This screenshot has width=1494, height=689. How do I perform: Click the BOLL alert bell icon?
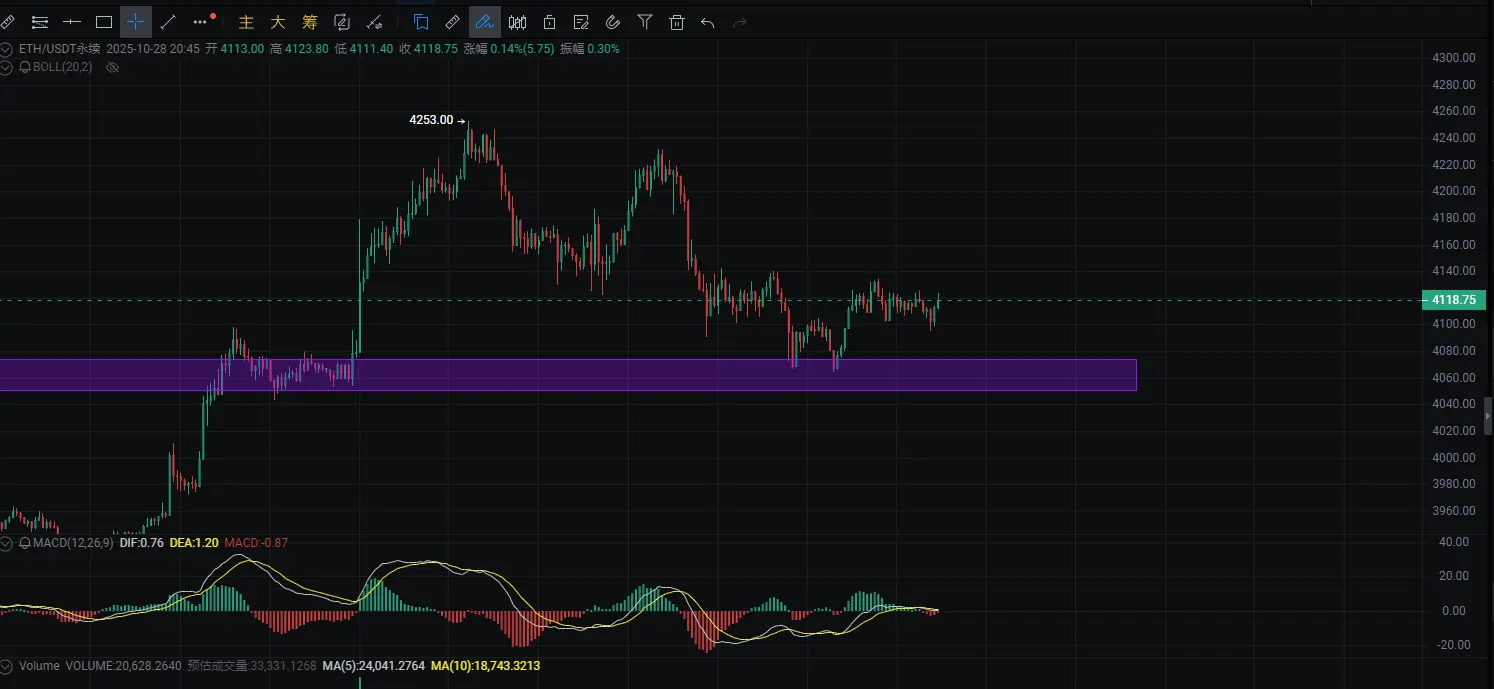point(24,67)
